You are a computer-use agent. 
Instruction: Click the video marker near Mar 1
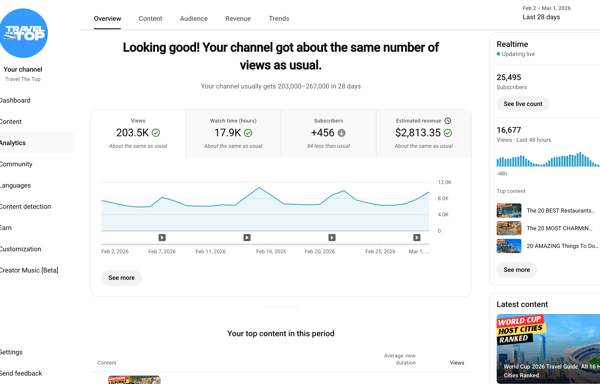[417, 238]
